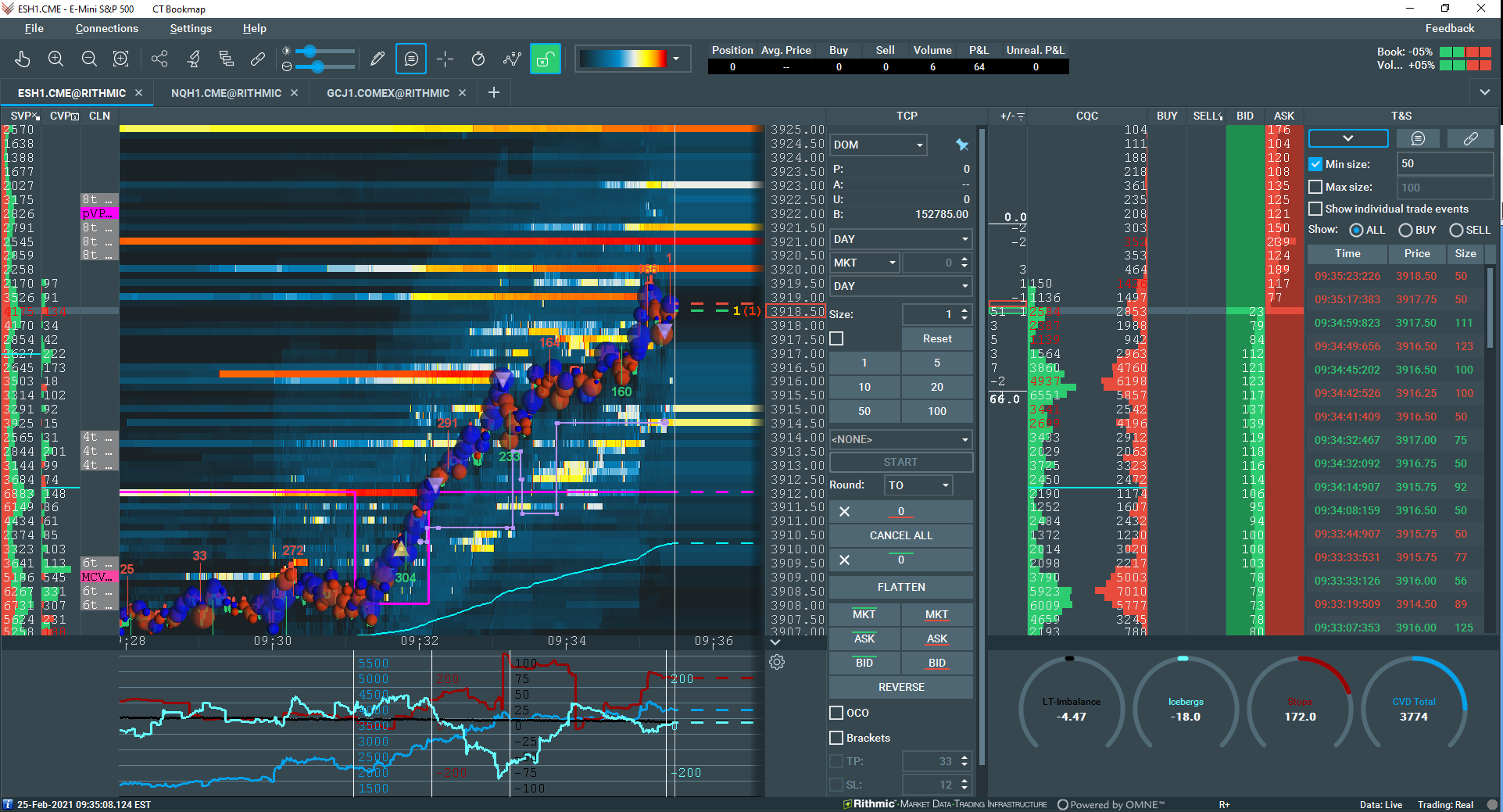The height and width of the screenshot is (812, 1503).
Task: Expand the chevron at top-right of tabs
Action: coord(1484,92)
